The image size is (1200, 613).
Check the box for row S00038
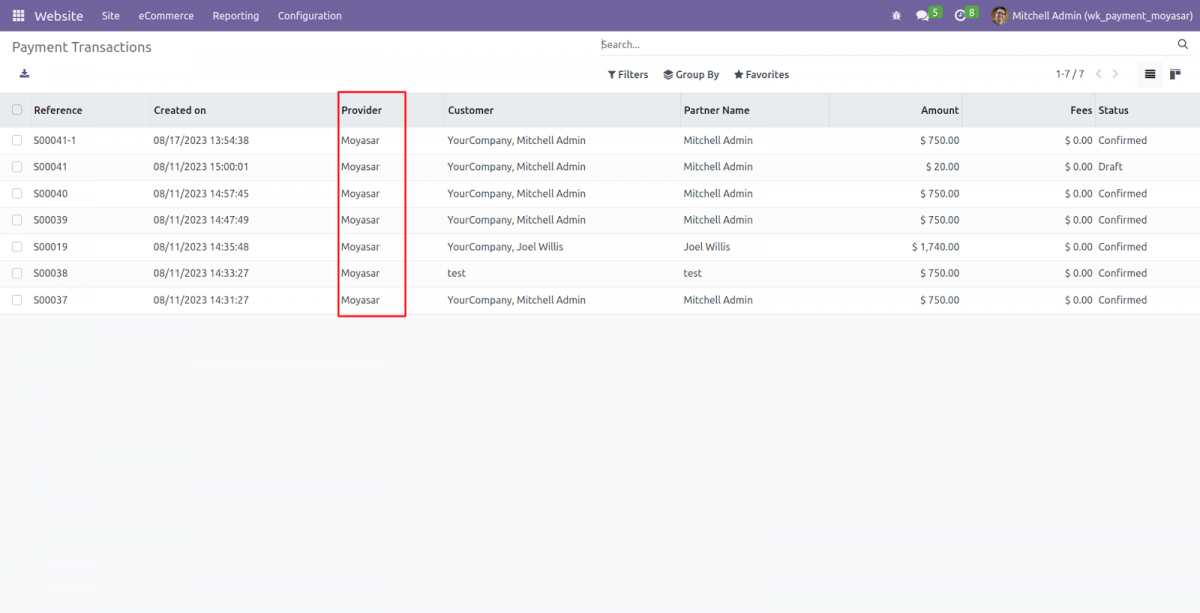tap(17, 273)
